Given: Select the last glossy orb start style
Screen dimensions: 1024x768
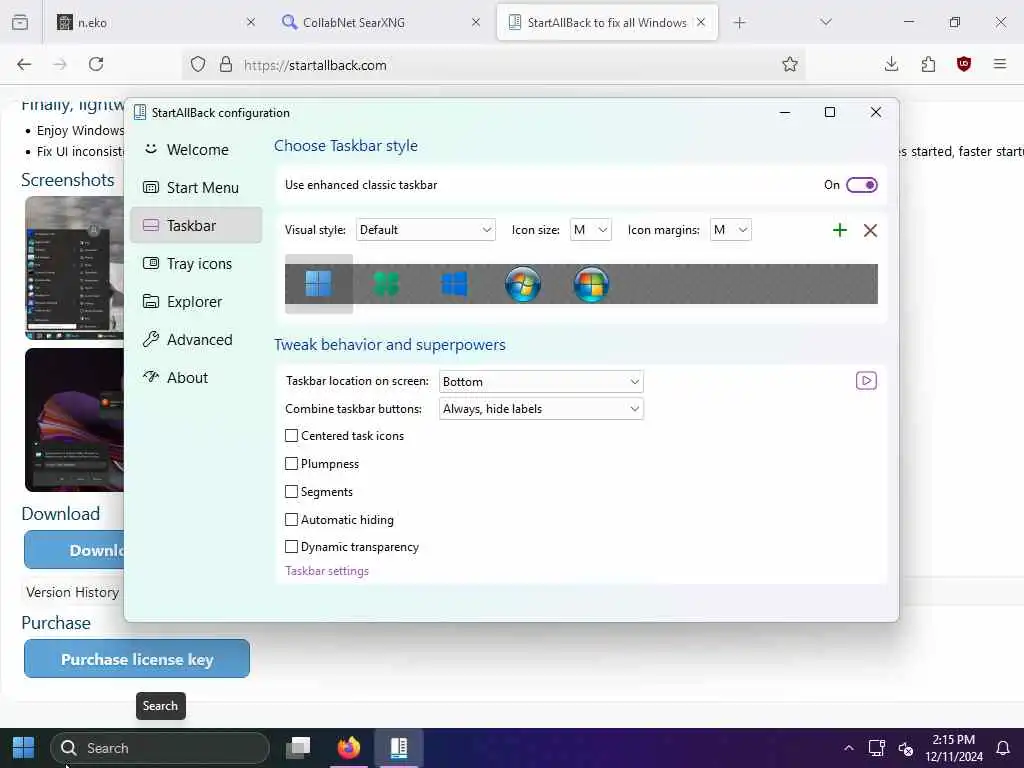Looking at the screenshot, I should click(591, 284).
